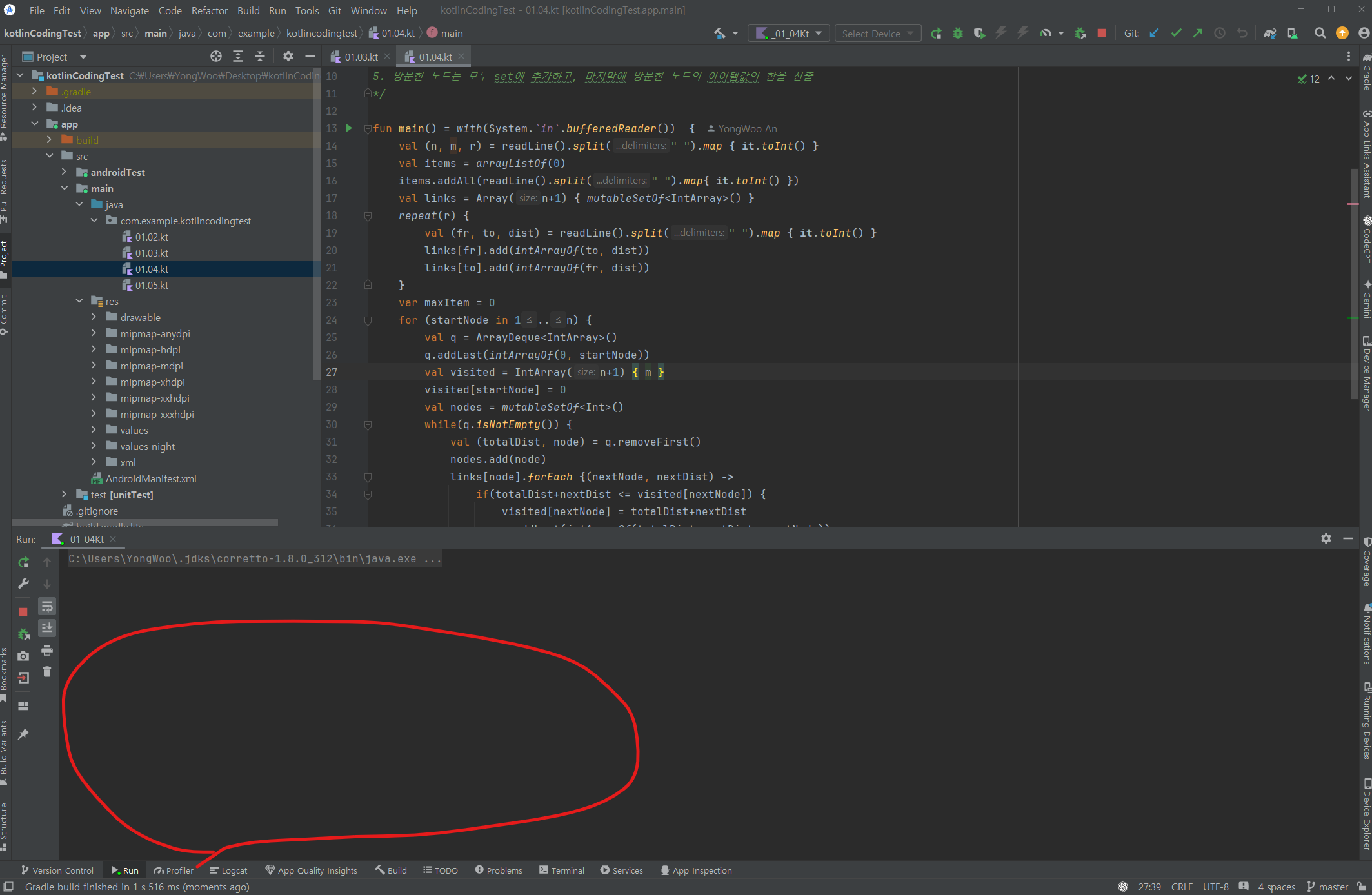Viewport: 1372px width, 895px height.
Task: Sync project with the Gradle elephant icon
Action: point(1269,33)
